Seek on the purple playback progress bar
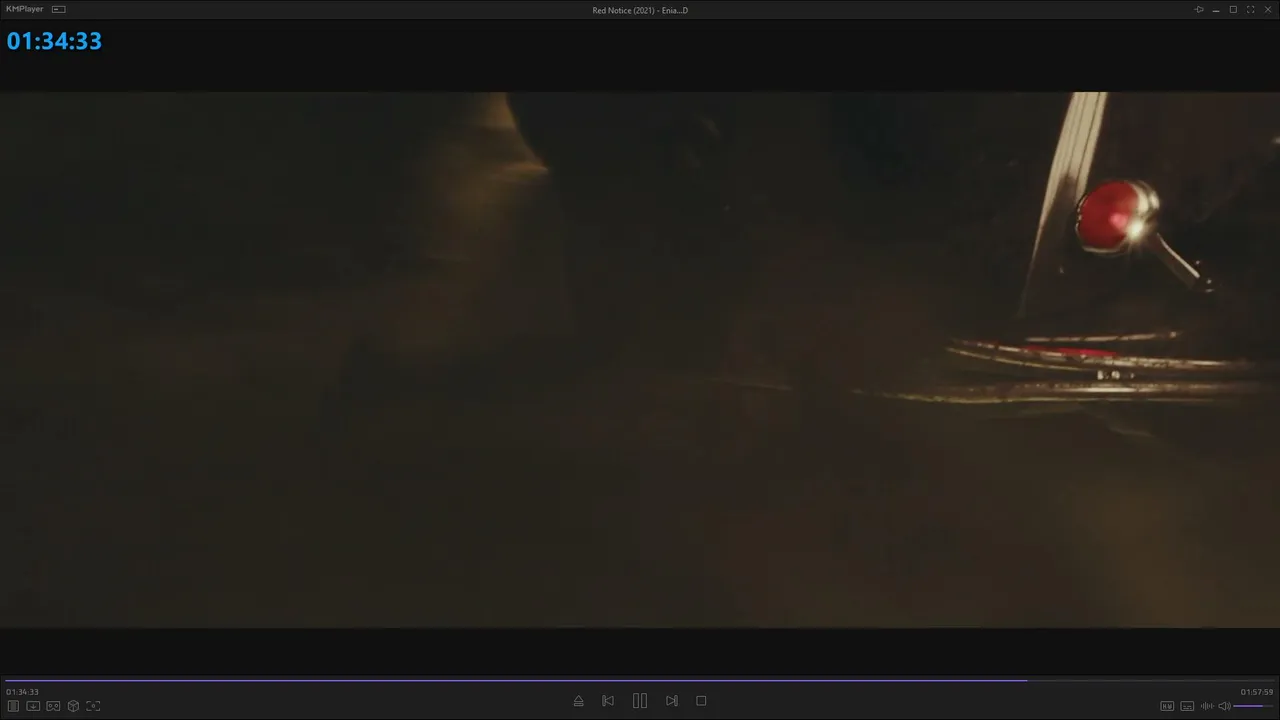The width and height of the screenshot is (1280, 720). click(640, 681)
